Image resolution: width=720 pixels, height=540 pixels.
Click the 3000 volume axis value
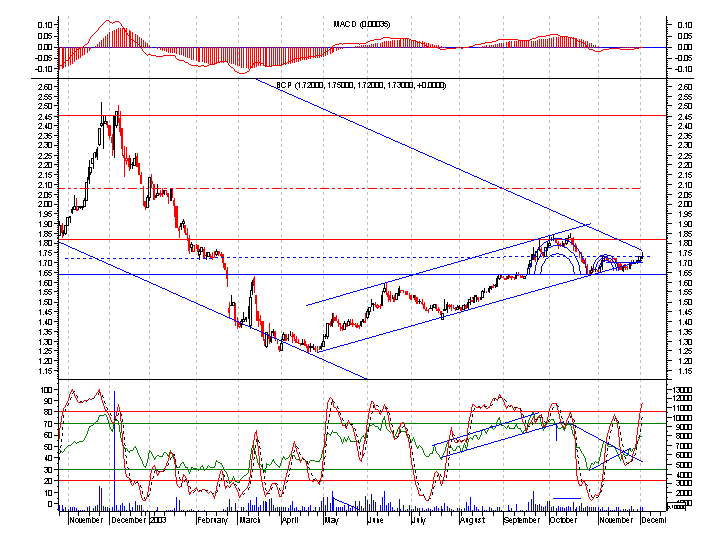click(x=683, y=483)
